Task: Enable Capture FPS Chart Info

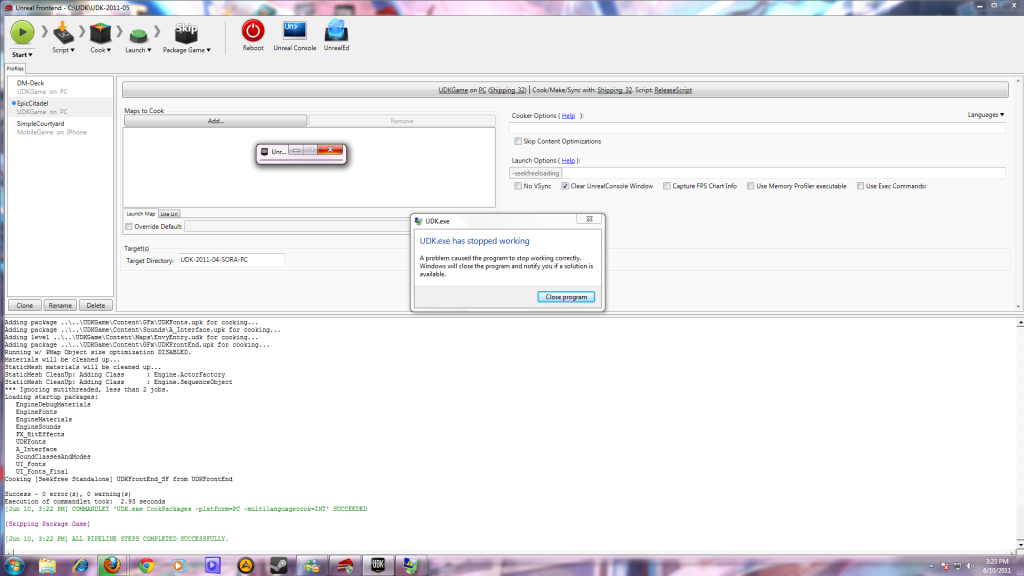Action: [x=667, y=186]
